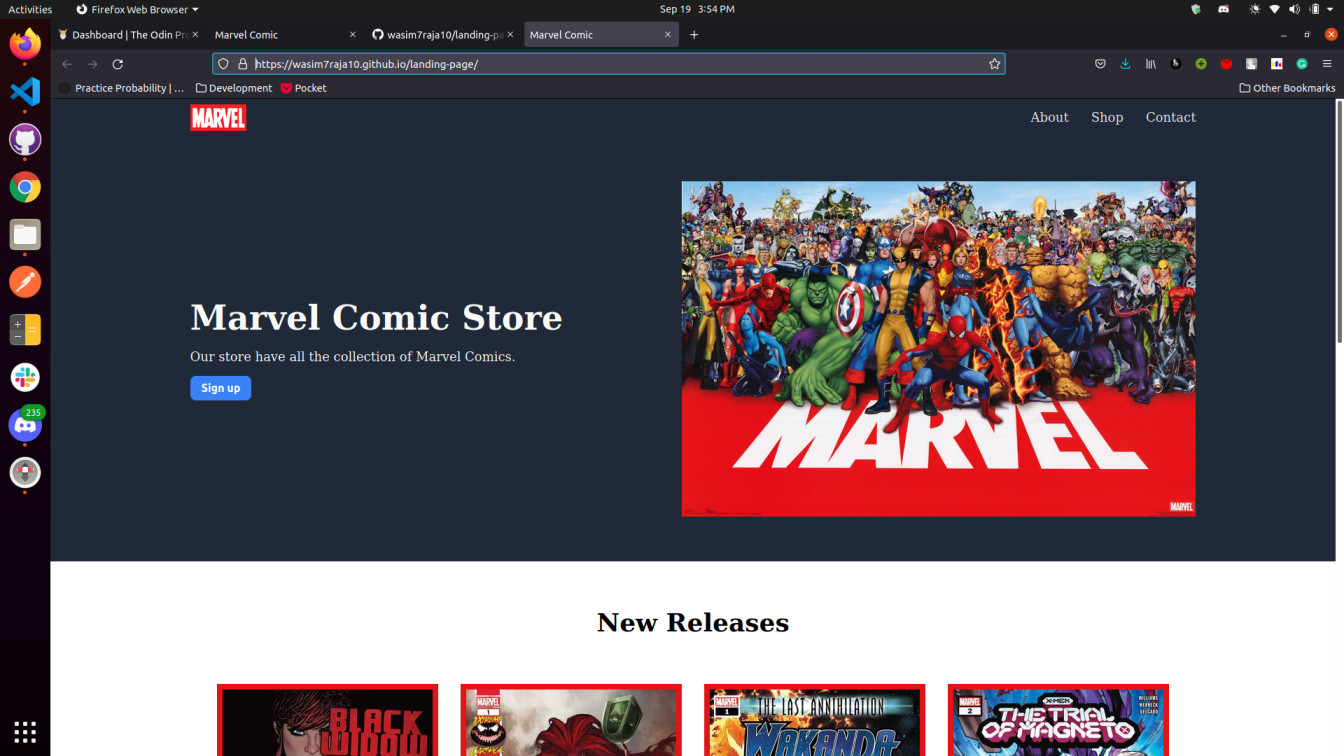Screen dimensions: 1344x756
Task: Bookmark this page using the star icon
Action: tap(994, 63)
